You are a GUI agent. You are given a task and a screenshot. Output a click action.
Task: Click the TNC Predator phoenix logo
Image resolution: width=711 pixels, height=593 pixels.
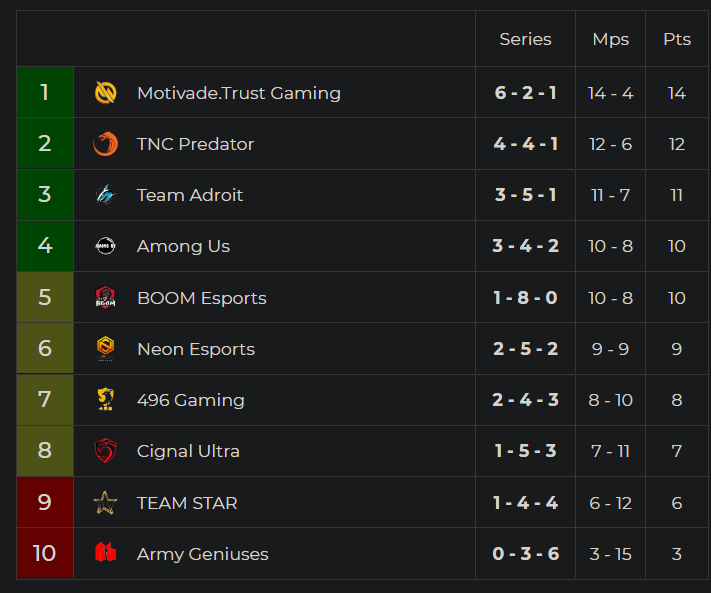coord(105,144)
